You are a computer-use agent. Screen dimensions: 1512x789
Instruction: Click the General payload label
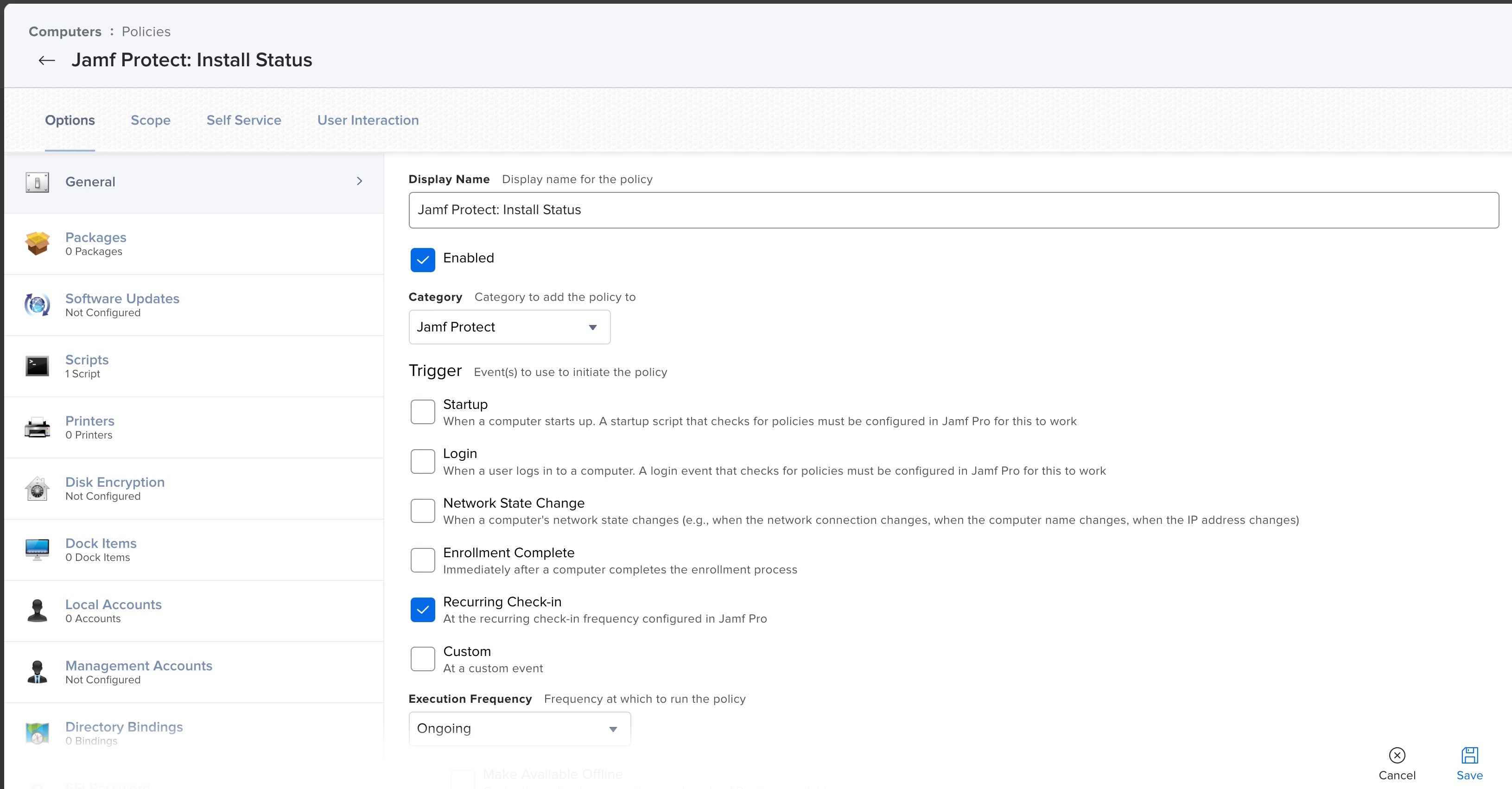coord(90,182)
